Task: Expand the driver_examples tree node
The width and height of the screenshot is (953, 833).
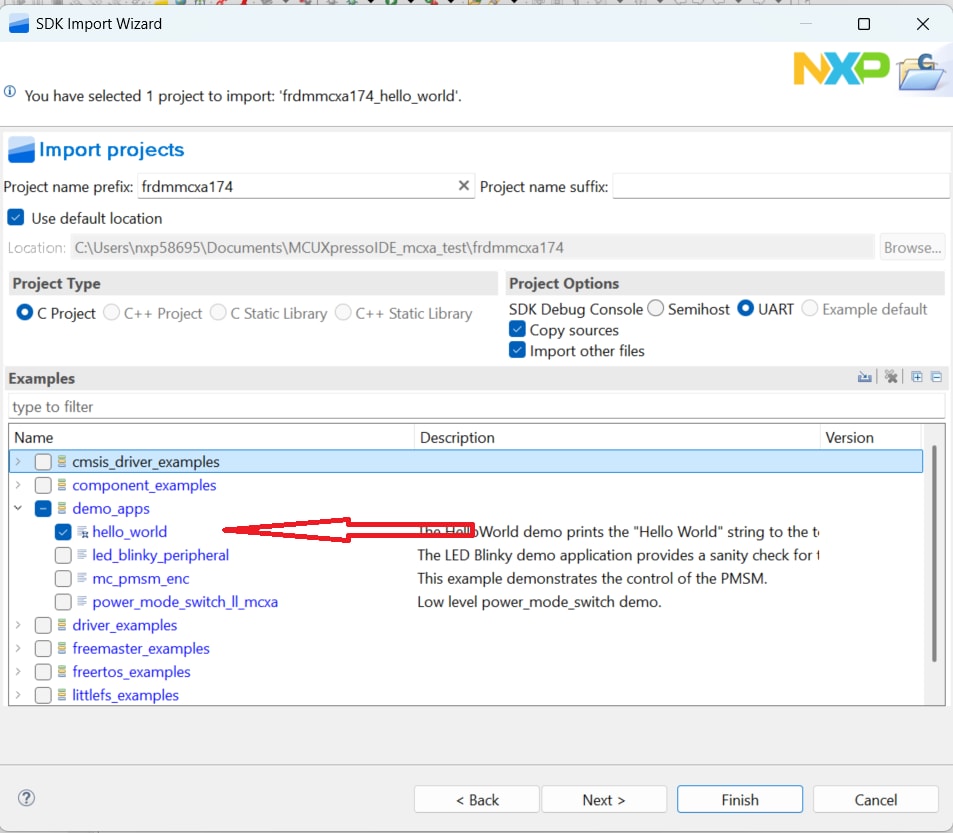Action: coord(18,625)
